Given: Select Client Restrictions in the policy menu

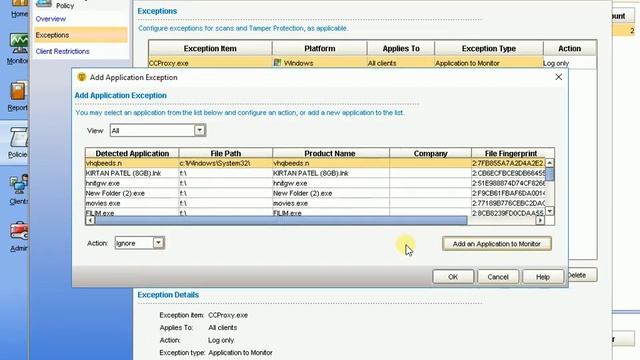Looking at the screenshot, I should (62, 51).
